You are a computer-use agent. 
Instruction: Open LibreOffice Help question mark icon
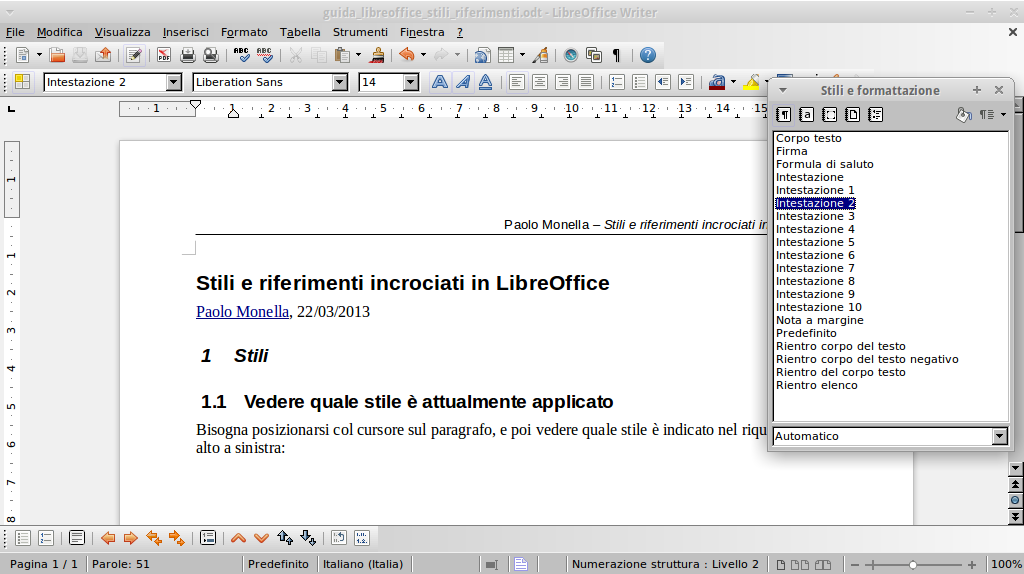point(648,56)
